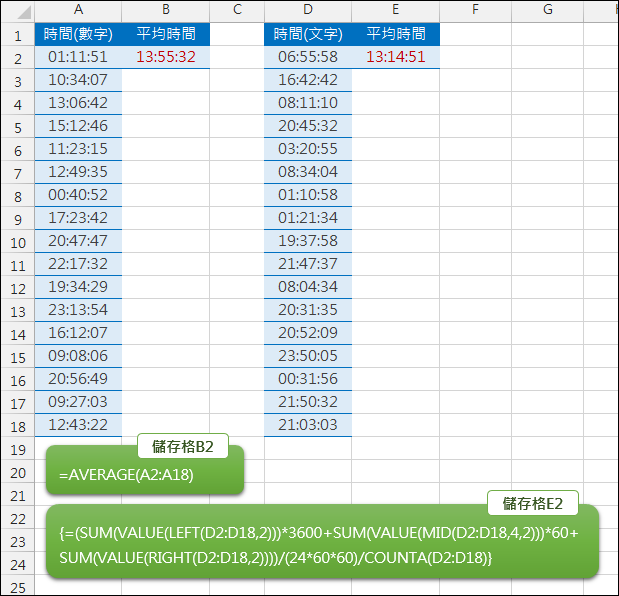Screen dimensions: 619x596
Task: Select cell with 23:50:05
Action: click(x=308, y=356)
